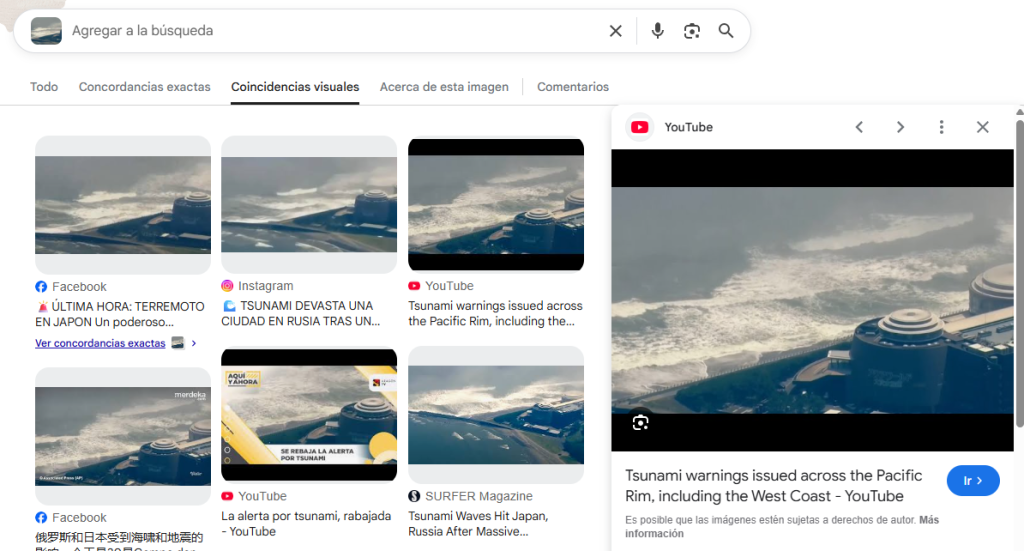Image resolution: width=1024 pixels, height=551 pixels.
Task: Switch to the Todo tab
Action: [44, 87]
